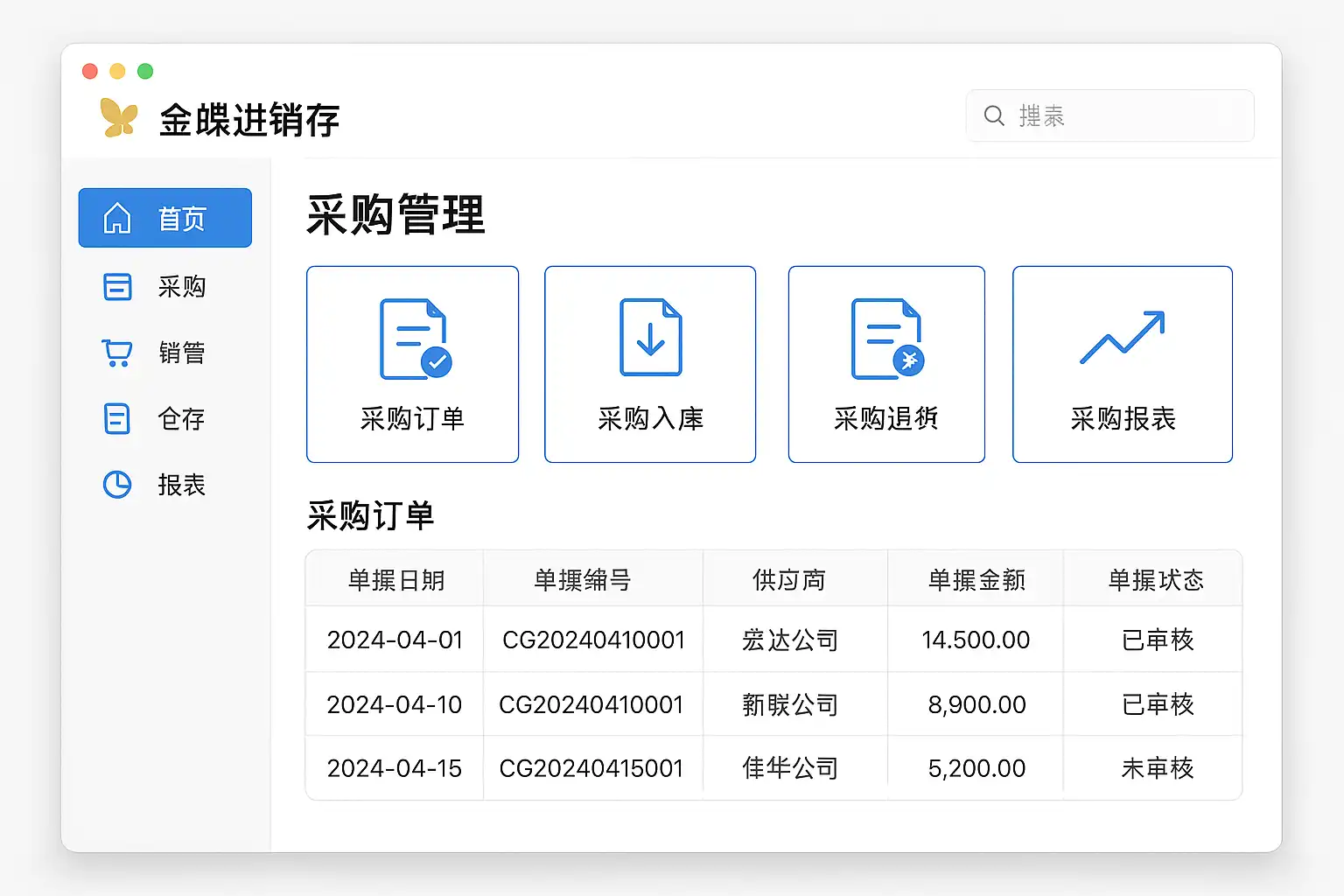Click the 单据状态 column header
The image size is (1344, 896).
tap(1155, 580)
